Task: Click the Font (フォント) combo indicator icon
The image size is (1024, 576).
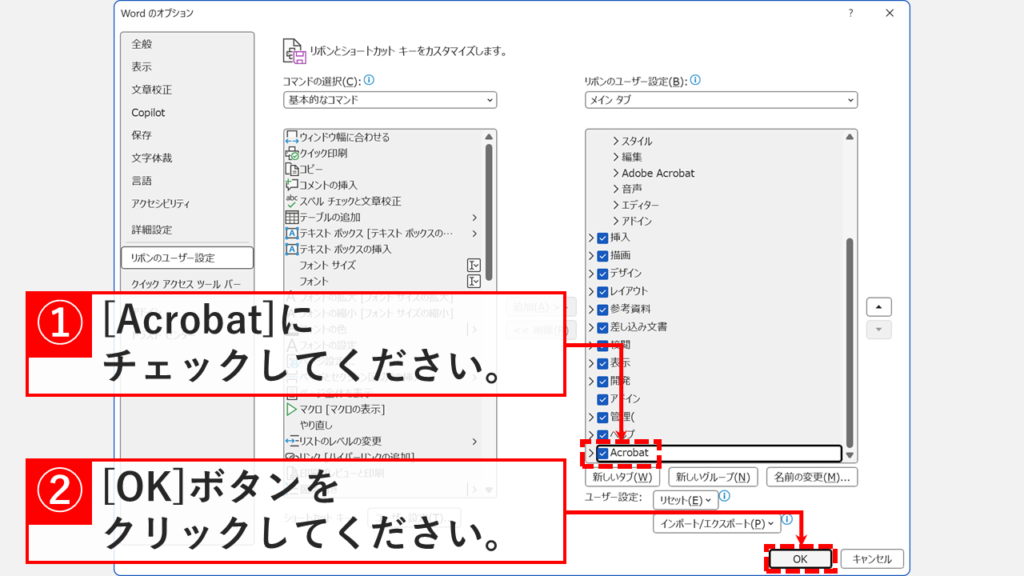Action: pyautogui.click(x=473, y=281)
